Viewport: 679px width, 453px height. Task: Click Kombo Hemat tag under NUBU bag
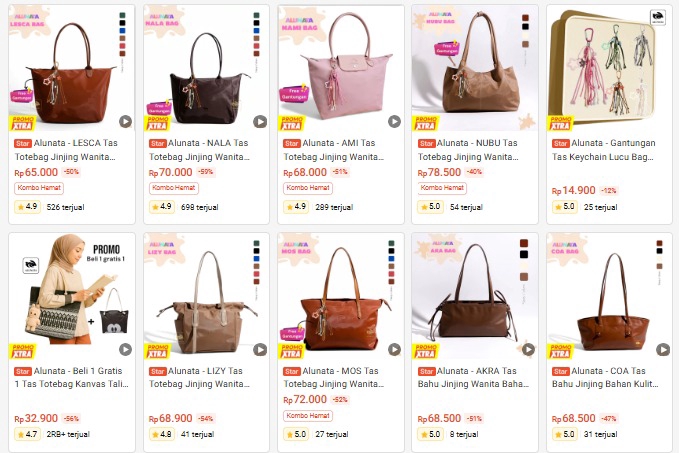pyautogui.click(x=442, y=188)
